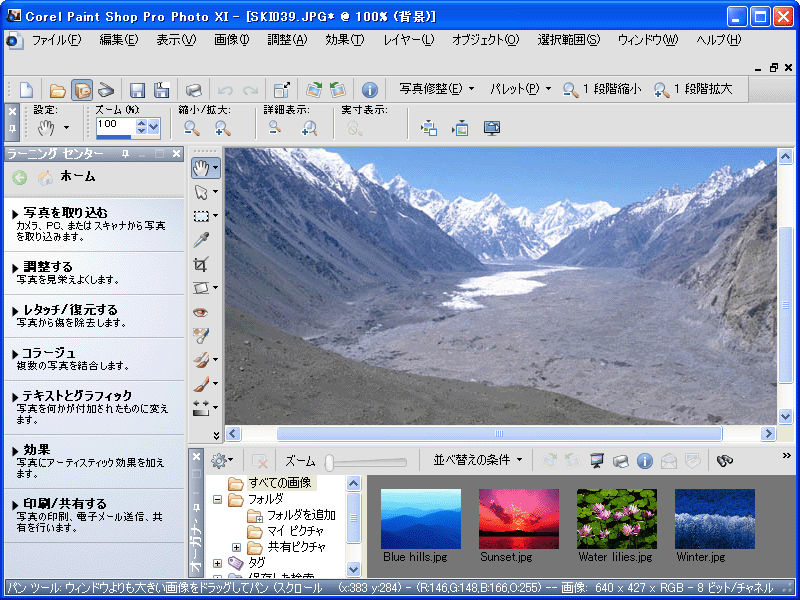Click 1 段階縮小 zoom out button
The width and height of the screenshot is (800, 600).
[602, 89]
